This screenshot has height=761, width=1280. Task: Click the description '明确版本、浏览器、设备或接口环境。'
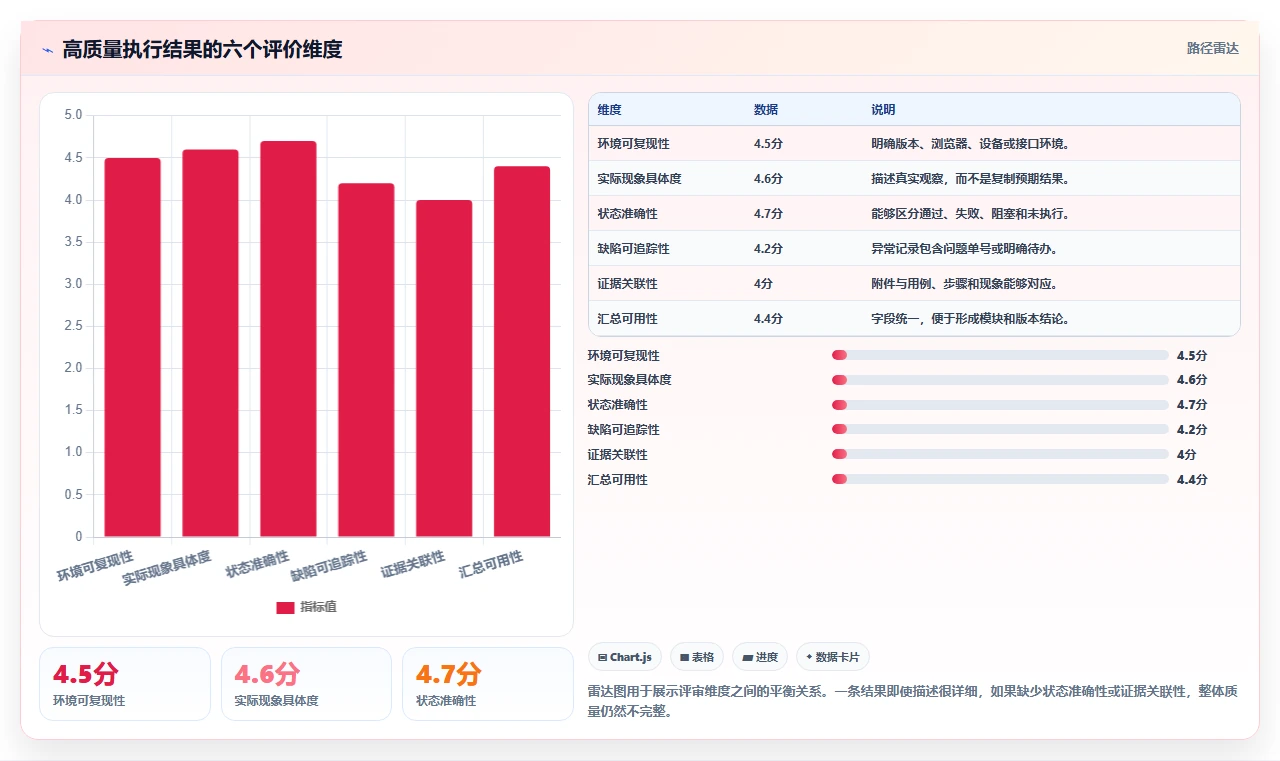tap(971, 144)
